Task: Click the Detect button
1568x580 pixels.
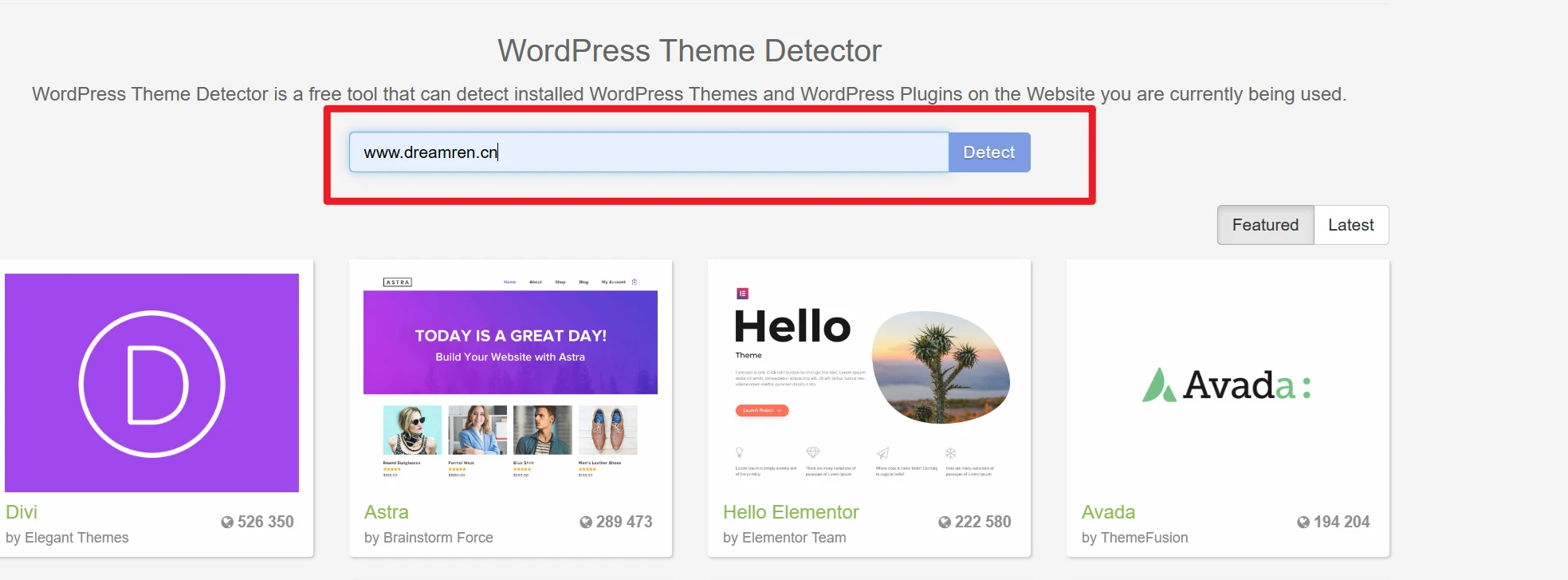Action: click(989, 152)
